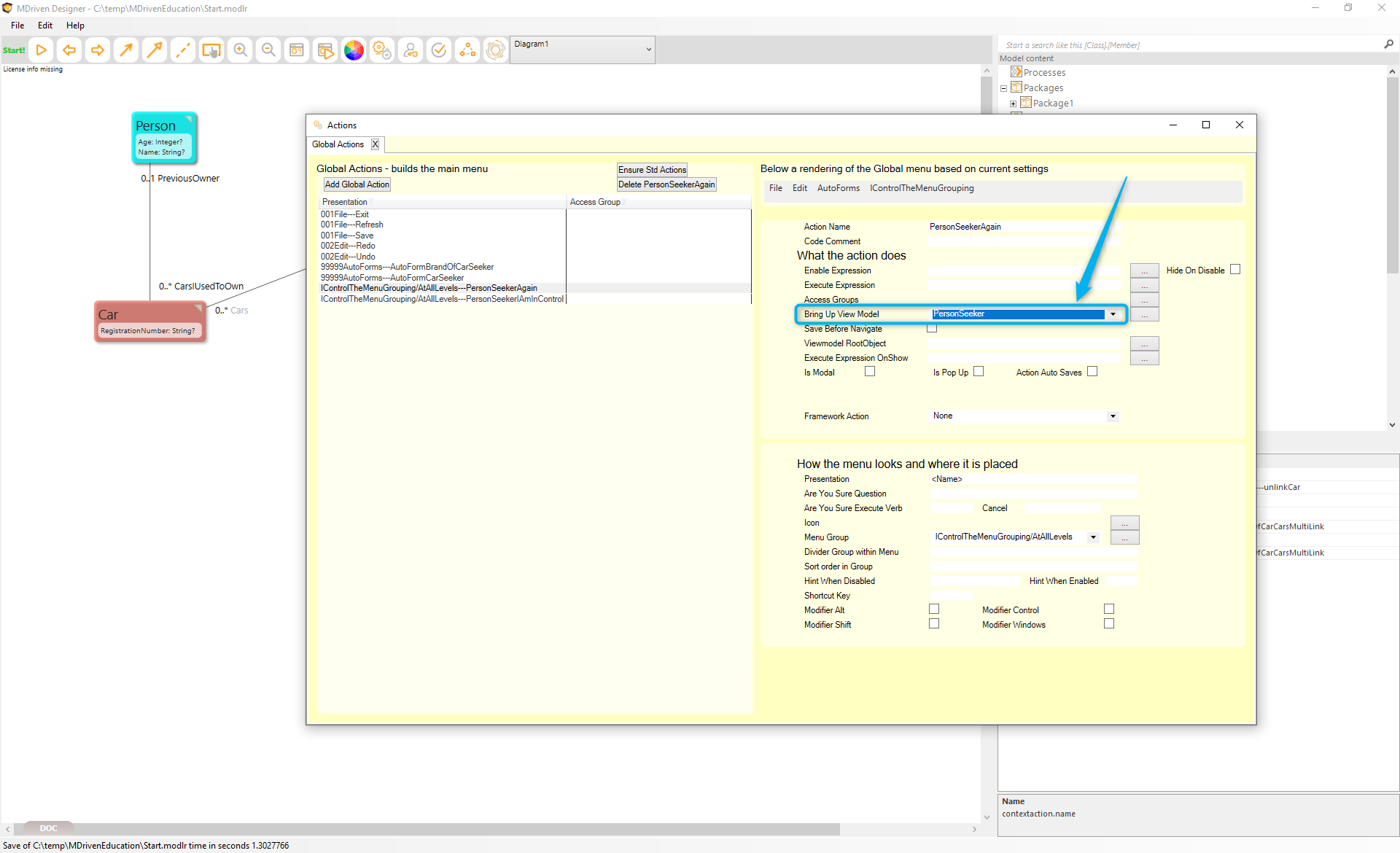The height and width of the screenshot is (853, 1400).
Task: Open the Edit menu
Action: 45,26
